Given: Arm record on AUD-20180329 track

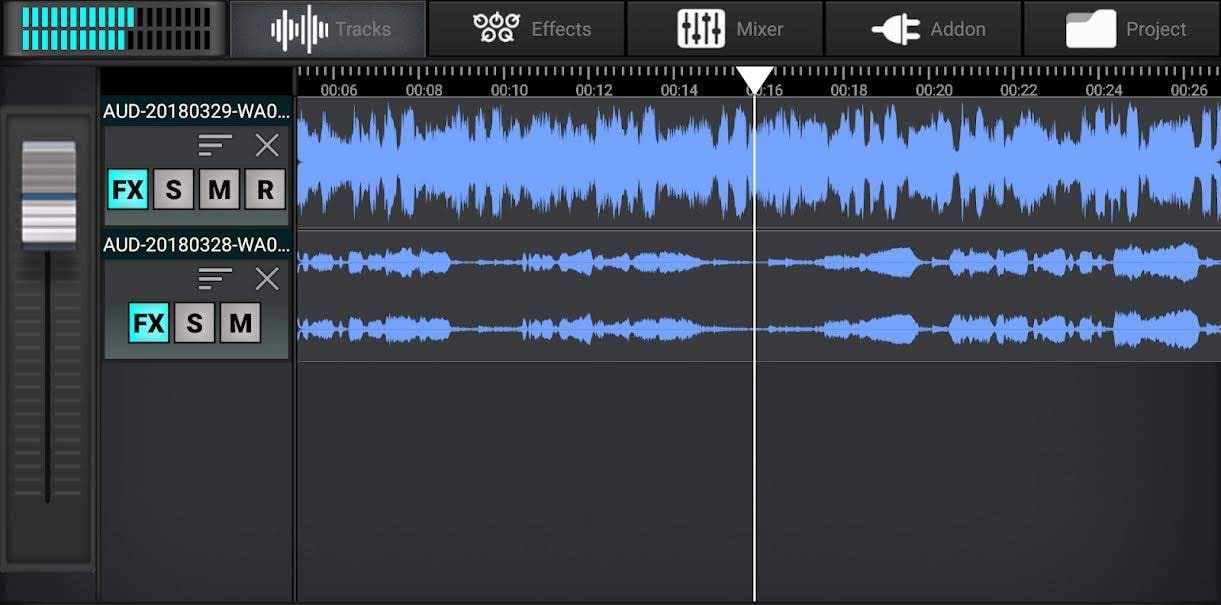Looking at the screenshot, I should pos(265,189).
